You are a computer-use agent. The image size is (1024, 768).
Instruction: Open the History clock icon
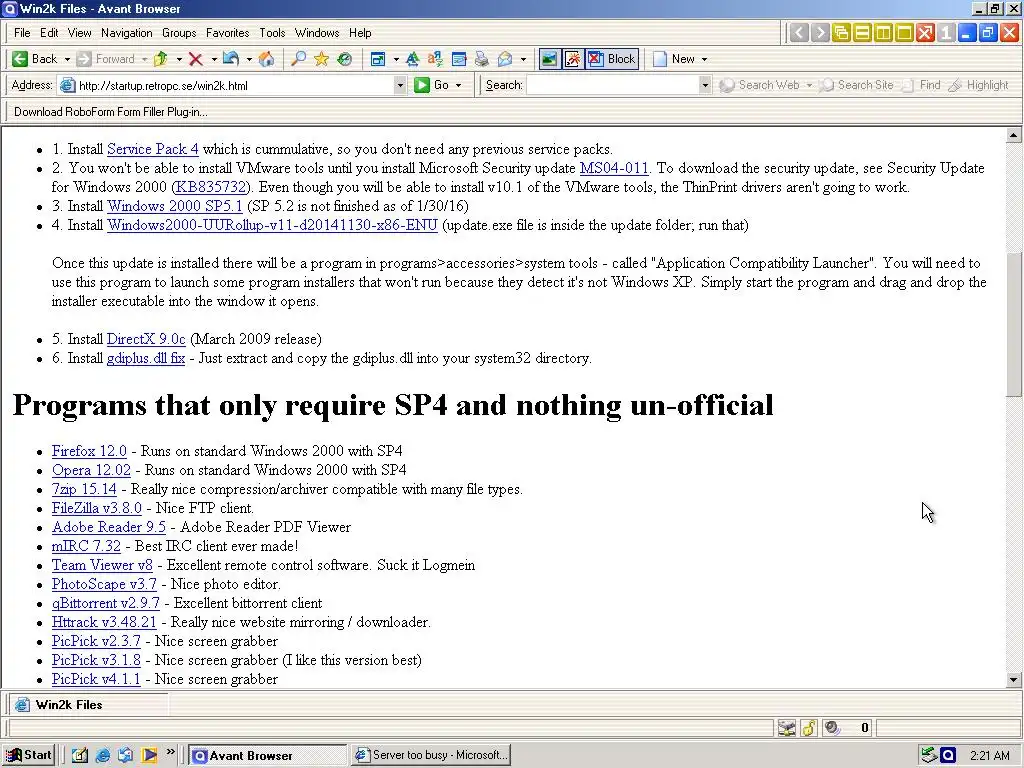pyautogui.click(x=344, y=59)
